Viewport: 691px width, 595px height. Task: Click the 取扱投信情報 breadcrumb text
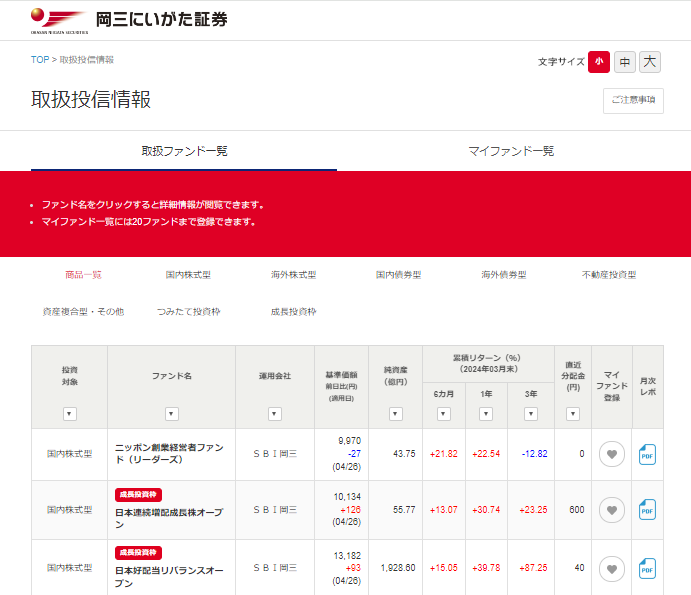[87, 60]
